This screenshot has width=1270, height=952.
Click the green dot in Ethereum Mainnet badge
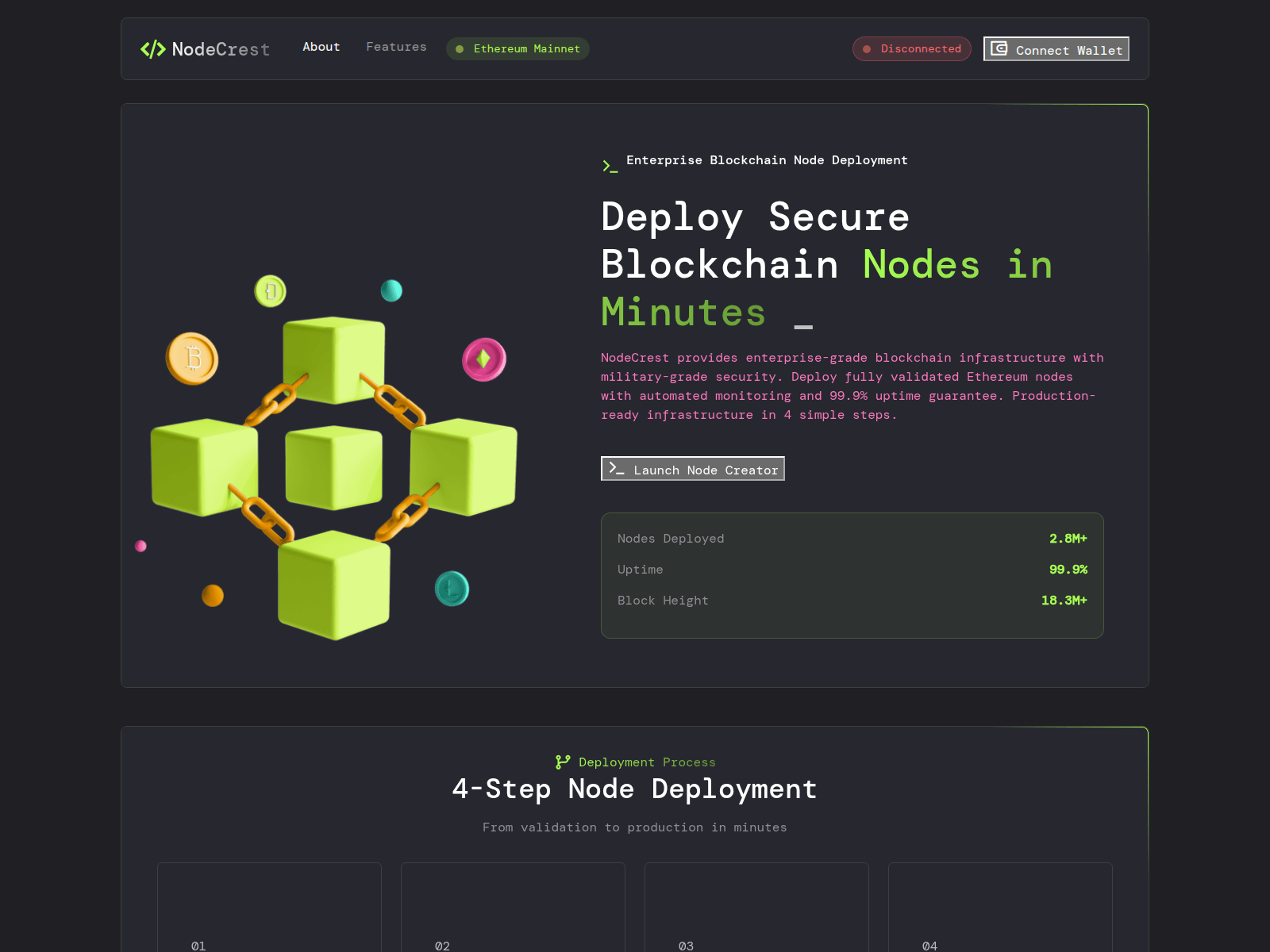[x=460, y=49]
